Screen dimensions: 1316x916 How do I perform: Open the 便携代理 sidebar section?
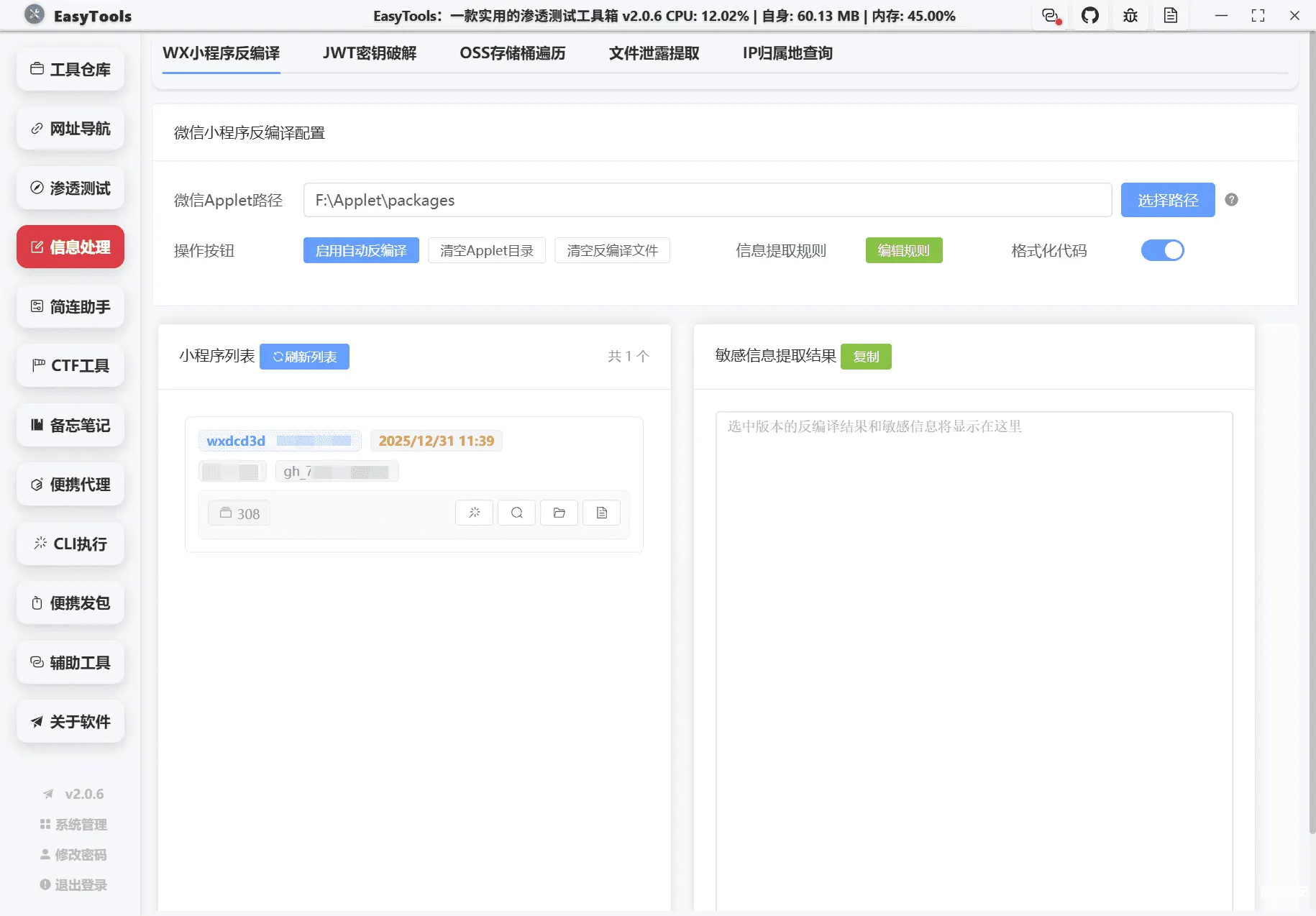70,484
